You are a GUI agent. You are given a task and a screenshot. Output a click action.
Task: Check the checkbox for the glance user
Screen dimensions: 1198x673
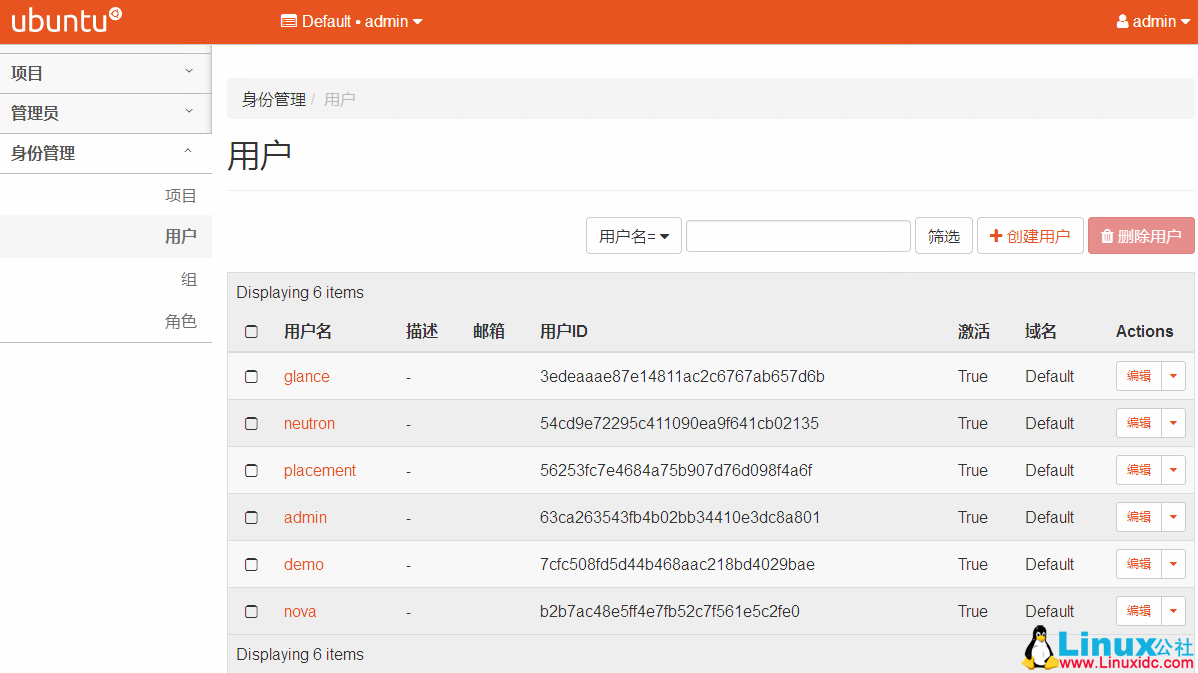click(x=251, y=376)
